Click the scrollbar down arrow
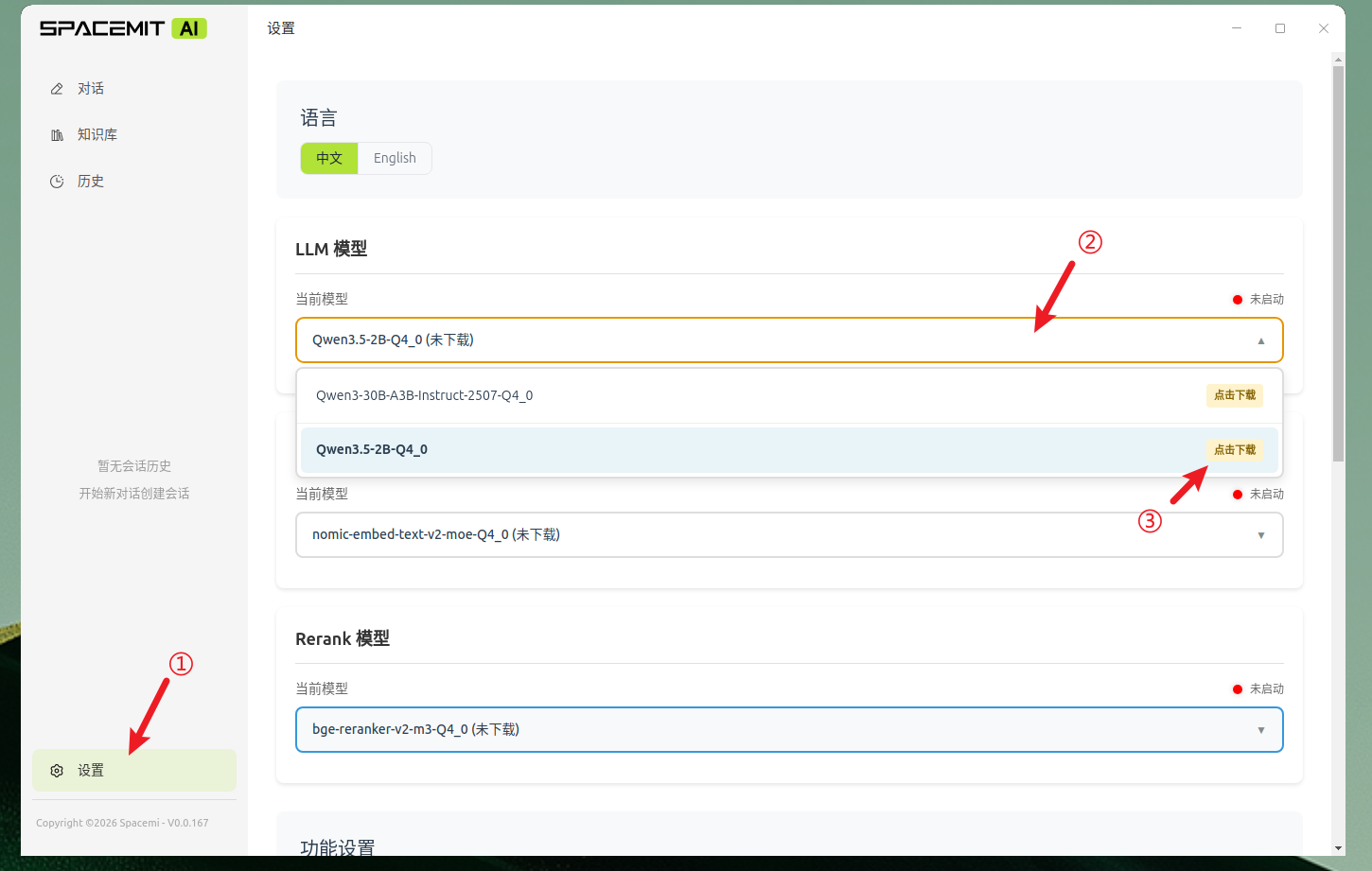1372x871 pixels. pos(1338,848)
